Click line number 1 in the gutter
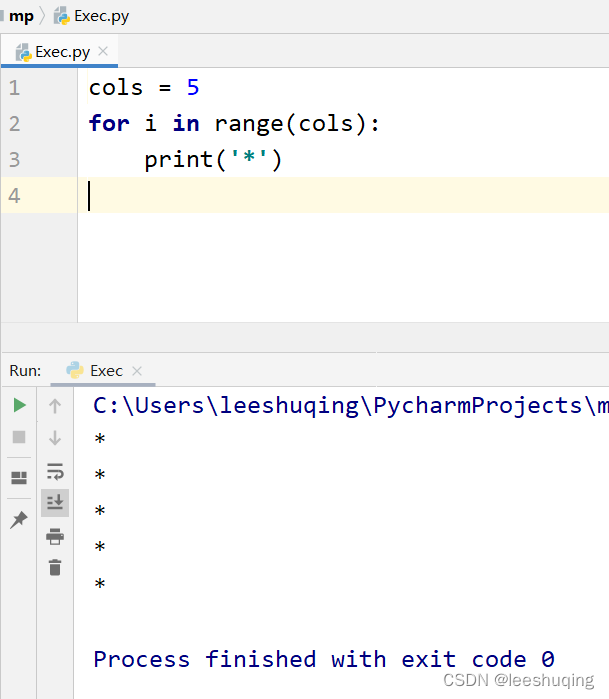The width and height of the screenshot is (609, 699). [x=14, y=87]
